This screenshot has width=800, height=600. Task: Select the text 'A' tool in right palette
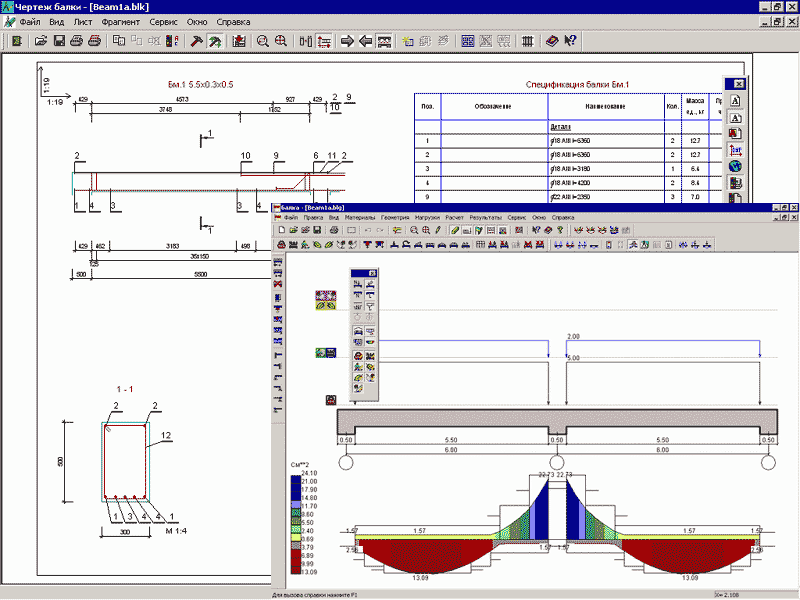tap(735, 100)
